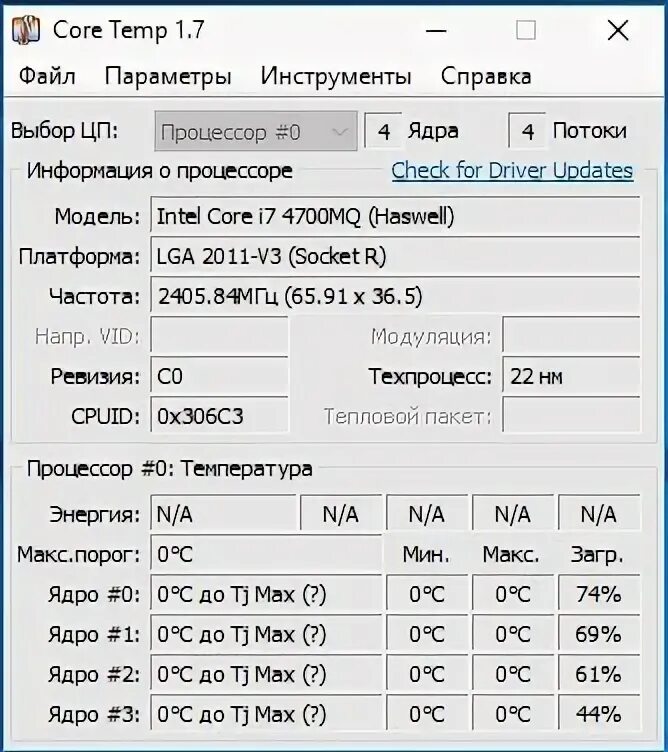Click the Выбор ЦП label
Viewport: 668px width, 752px height.
click(65, 131)
